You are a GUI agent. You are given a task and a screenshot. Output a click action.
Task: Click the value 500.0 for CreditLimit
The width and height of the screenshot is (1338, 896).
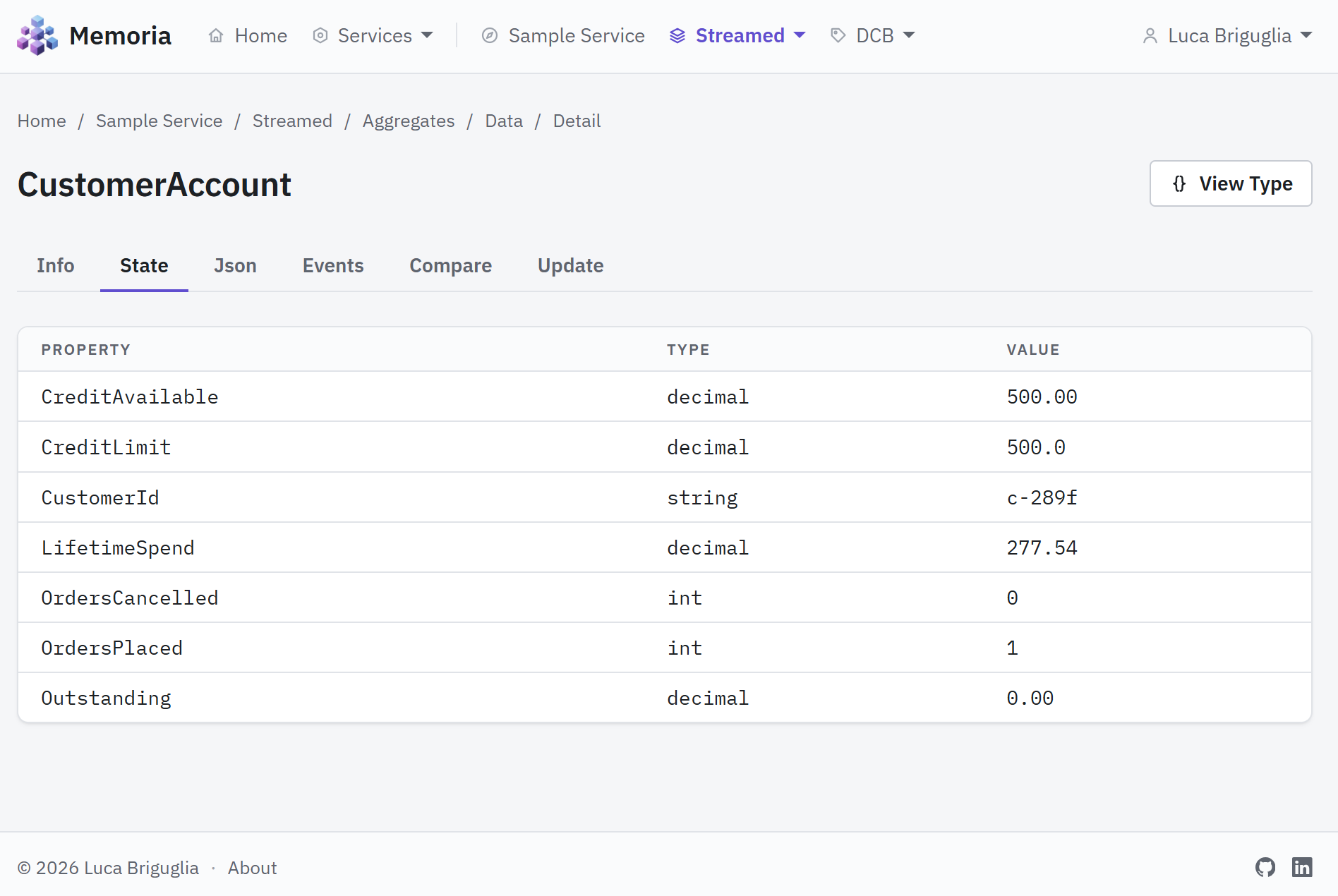pyautogui.click(x=1036, y=447)
